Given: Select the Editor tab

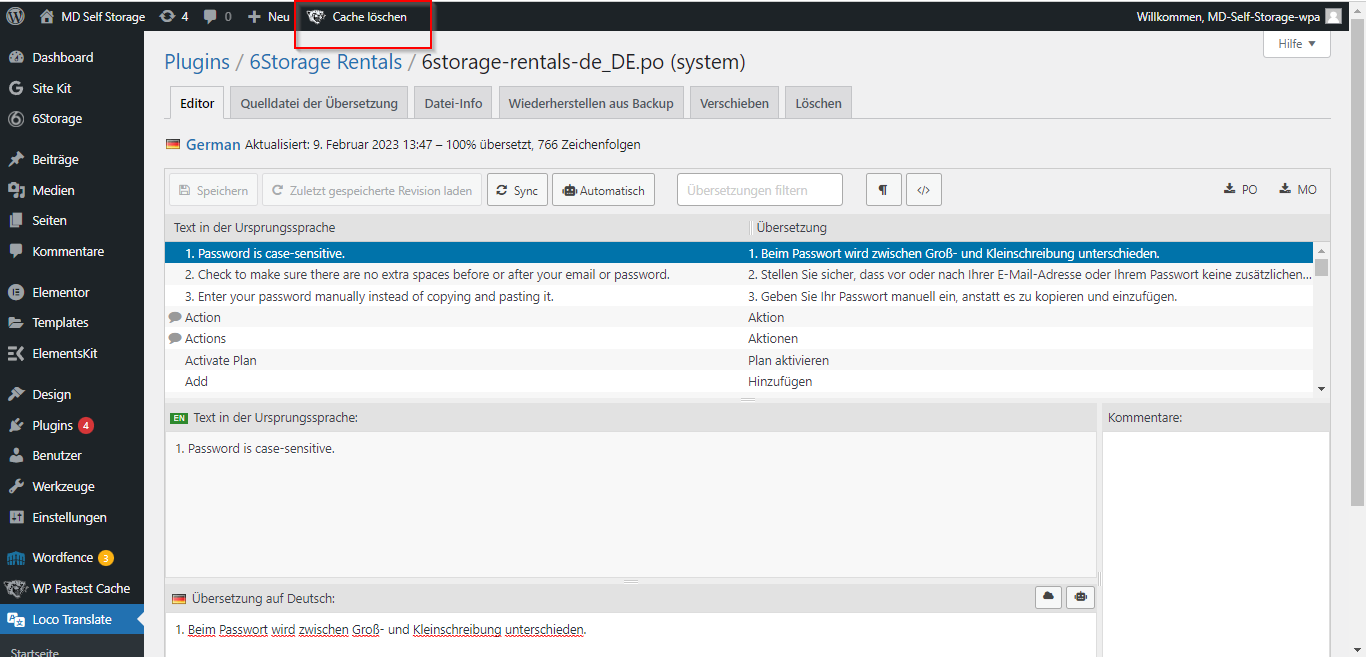Looking at the screenshot, I should (x=197, y=103).
